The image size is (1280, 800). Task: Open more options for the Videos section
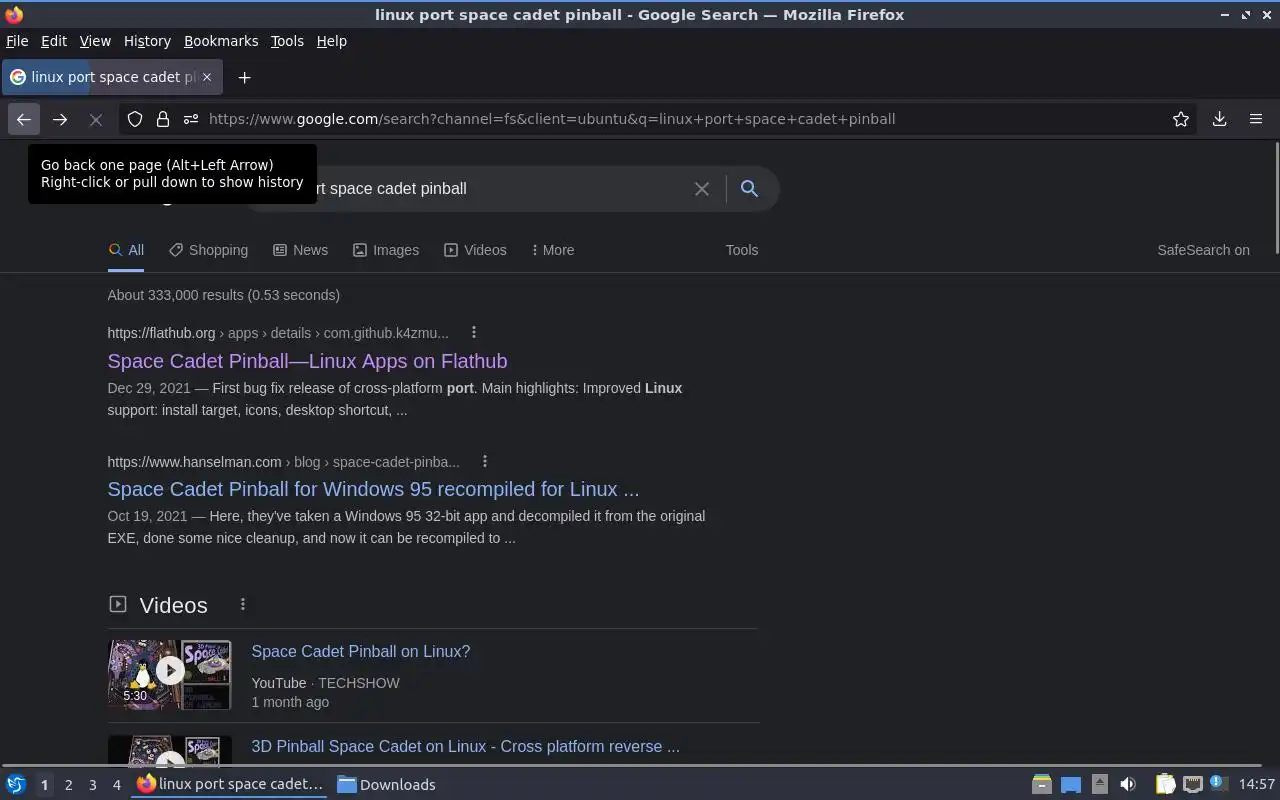tap(243, 605)
